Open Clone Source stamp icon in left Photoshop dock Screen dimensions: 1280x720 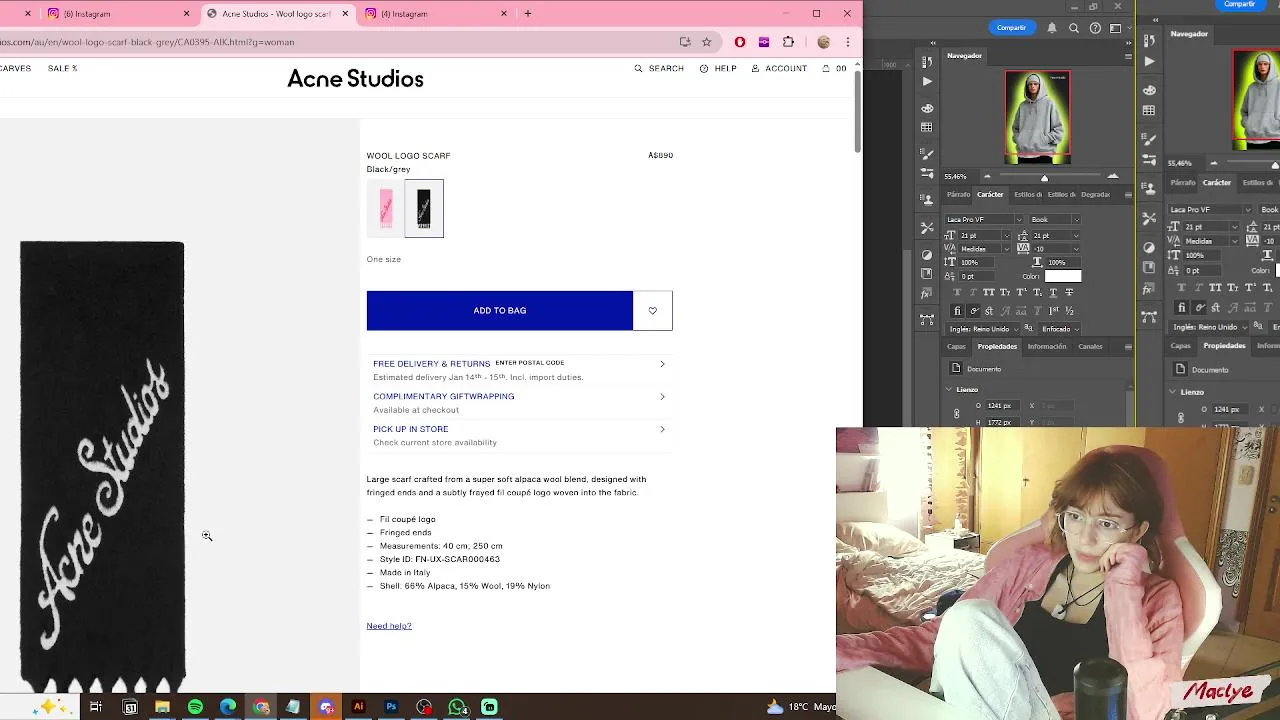tap(927, 199)
